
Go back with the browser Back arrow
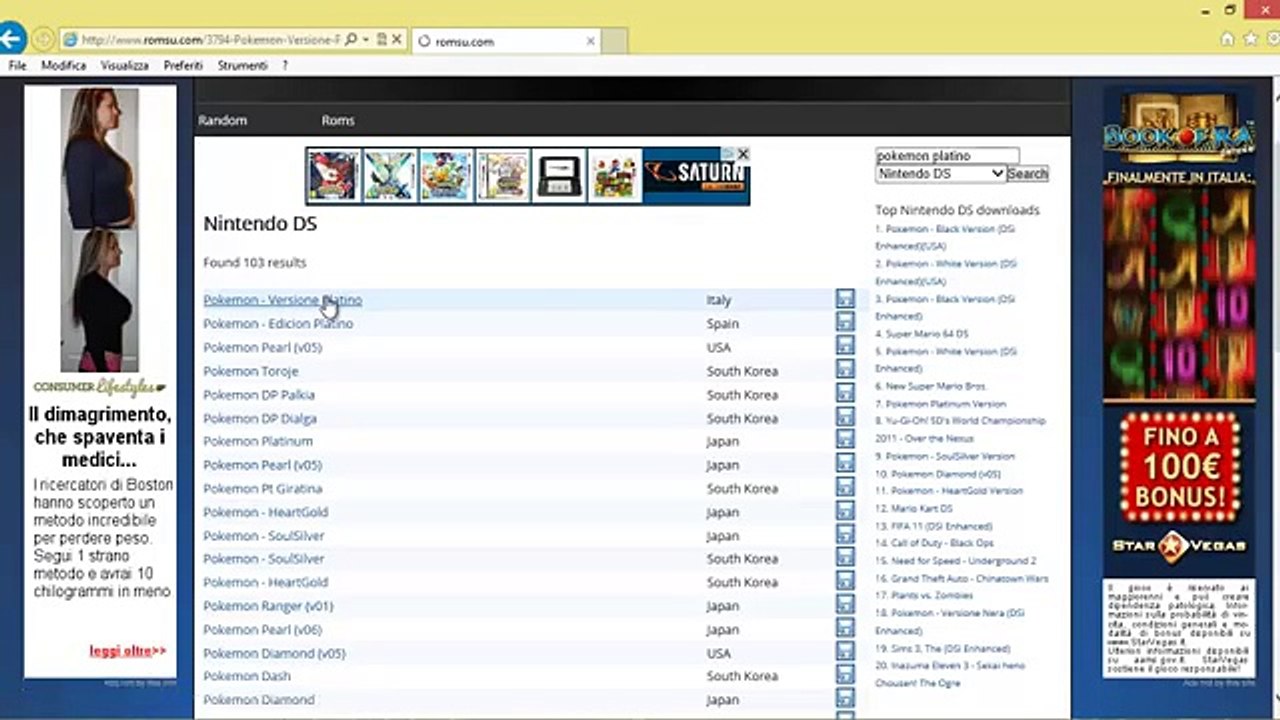(x=11, y=40)
